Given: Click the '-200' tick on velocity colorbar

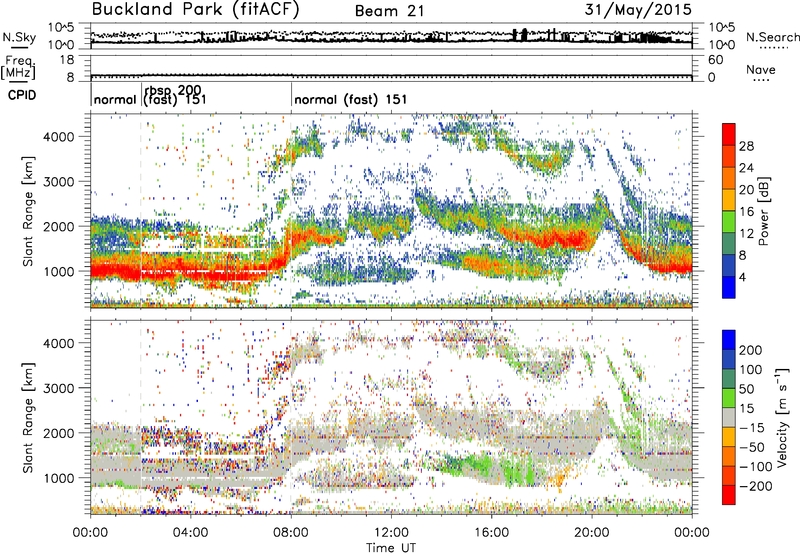Looking at the screenshot, I should tap(755, 486).
